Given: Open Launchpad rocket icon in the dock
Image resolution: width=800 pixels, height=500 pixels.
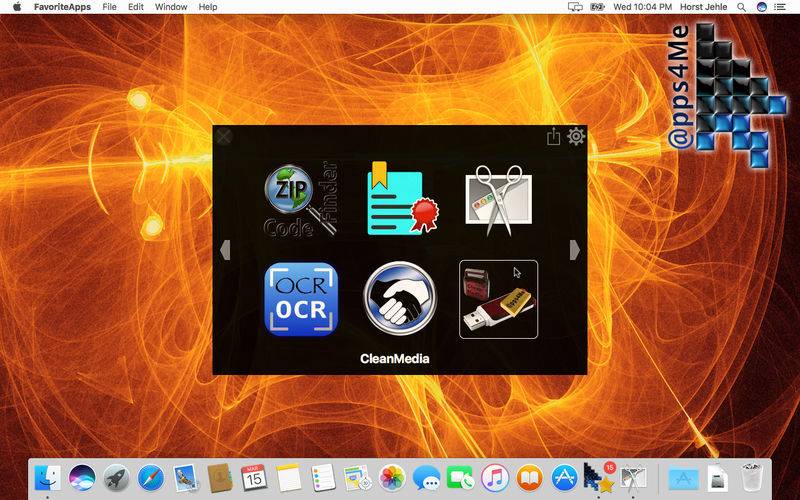Looking at the screenshot, I should 117,478.
